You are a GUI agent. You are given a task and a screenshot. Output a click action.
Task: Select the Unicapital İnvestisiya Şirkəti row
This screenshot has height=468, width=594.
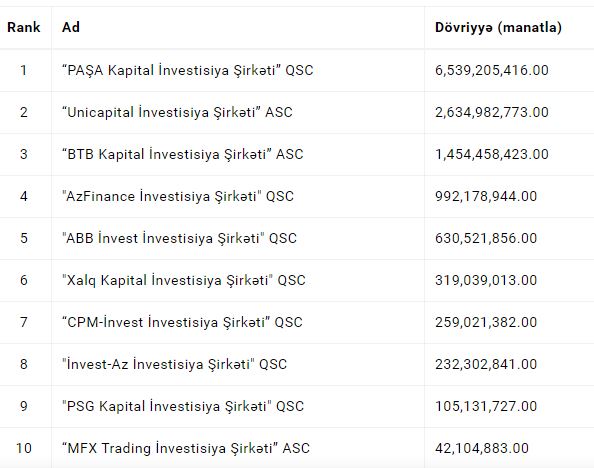click(297, 112)
